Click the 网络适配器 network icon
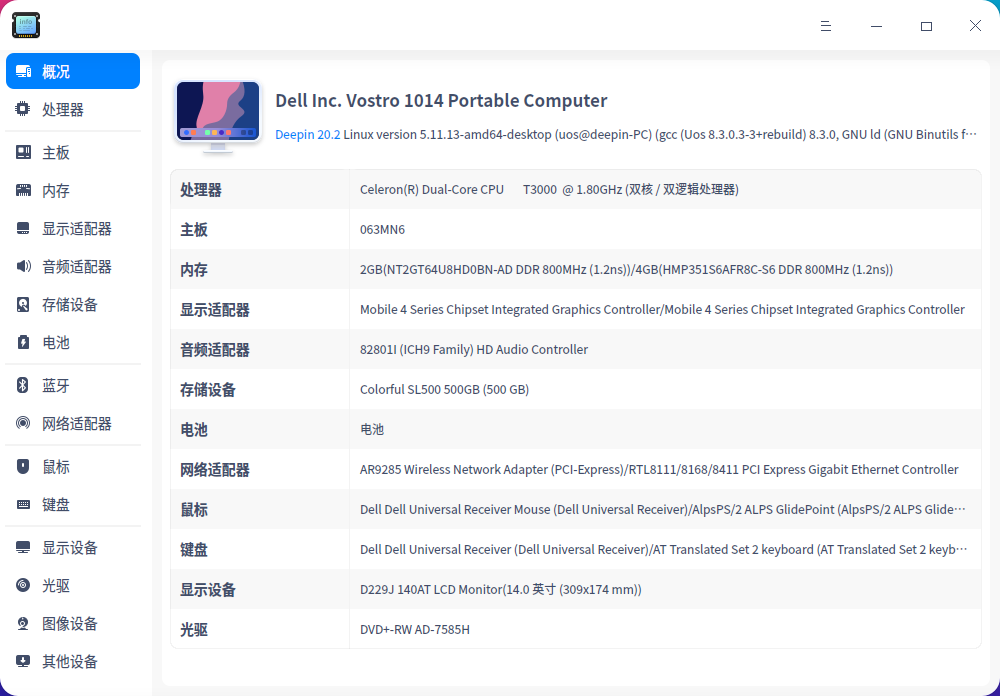The width and height of the screenshot is (1000, 696). 23,423
